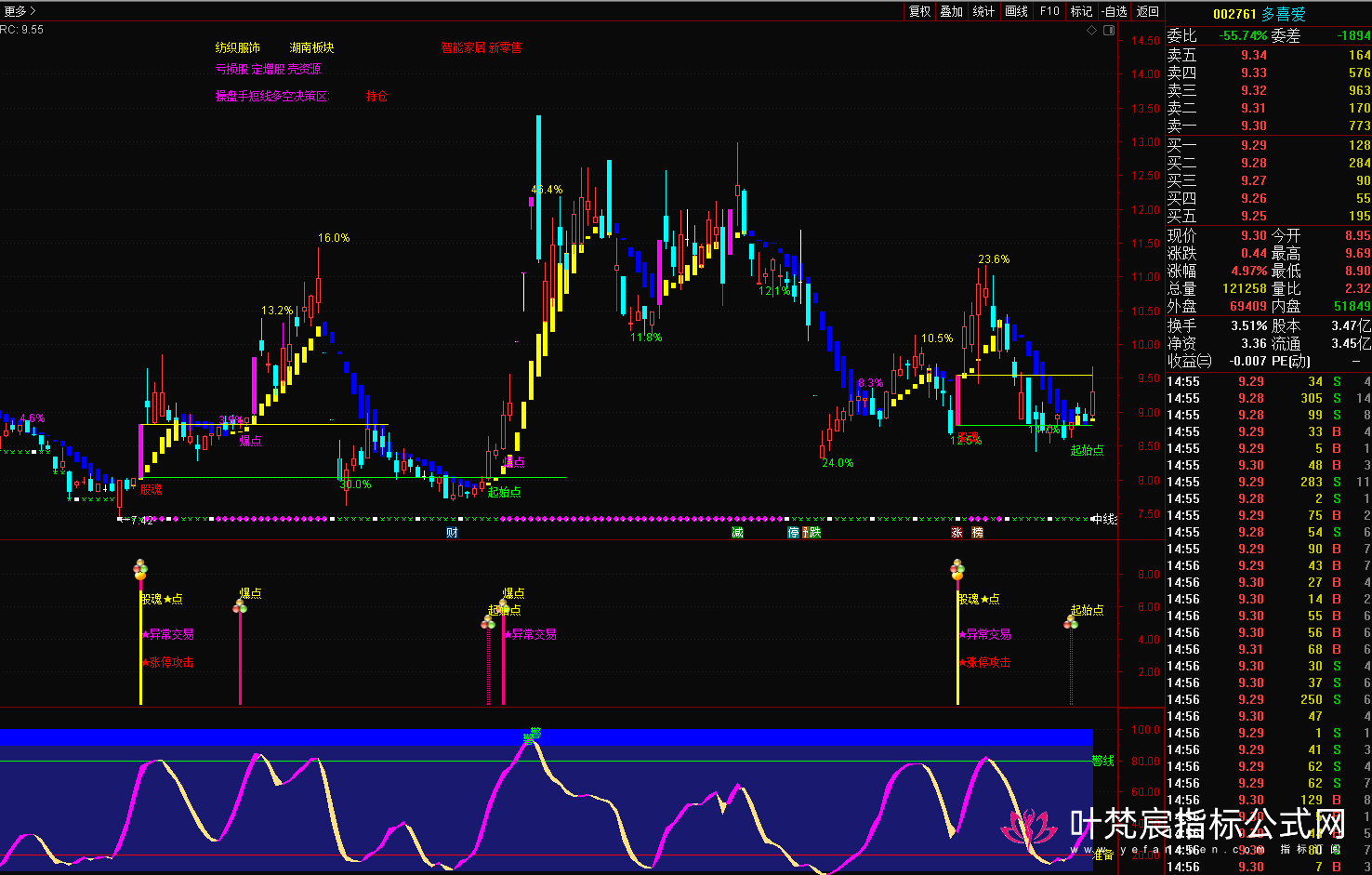This screenshot has height=875, width=1372.
Task: Open the 更多 dropdown menu
Action: tap(19, 11)
